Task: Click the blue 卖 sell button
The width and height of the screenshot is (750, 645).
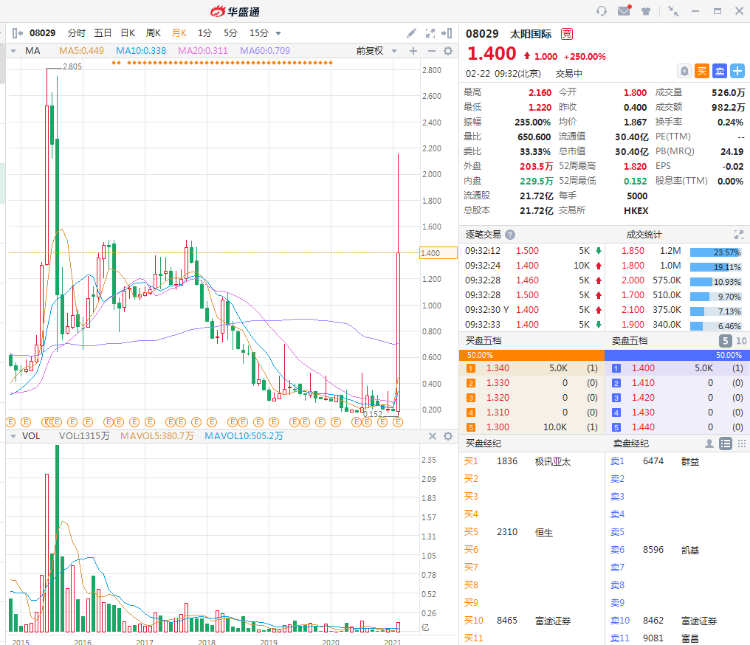Action: pos(719,71)
